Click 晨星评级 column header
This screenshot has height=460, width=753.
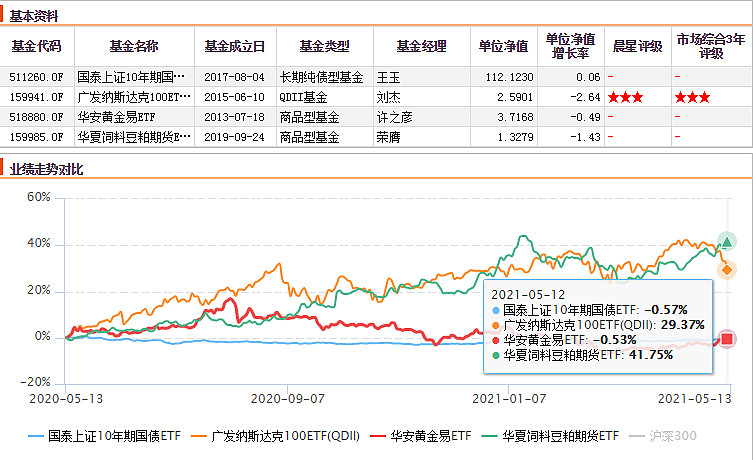tap(637, 46)
